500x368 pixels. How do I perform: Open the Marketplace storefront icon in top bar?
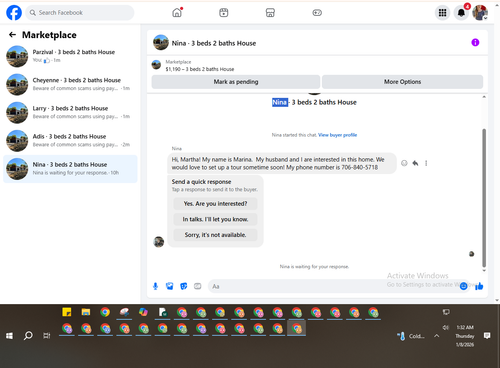point(270,13)
